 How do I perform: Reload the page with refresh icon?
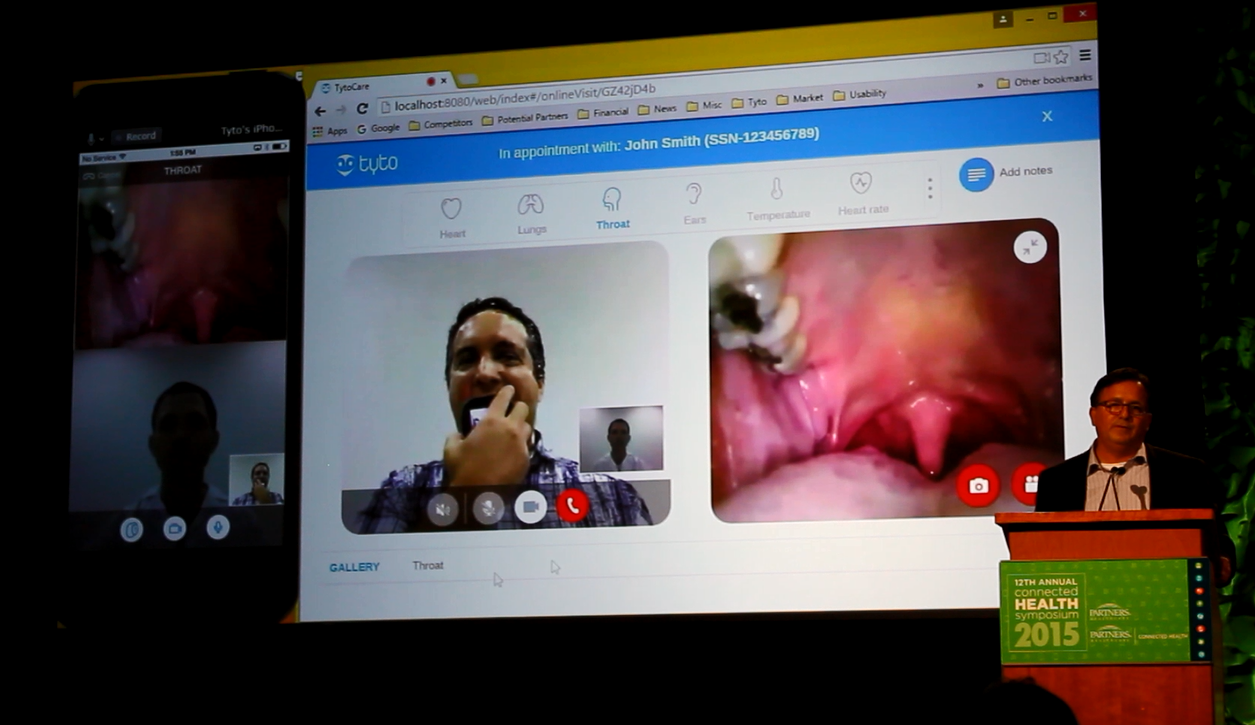(x=362, y=109)
